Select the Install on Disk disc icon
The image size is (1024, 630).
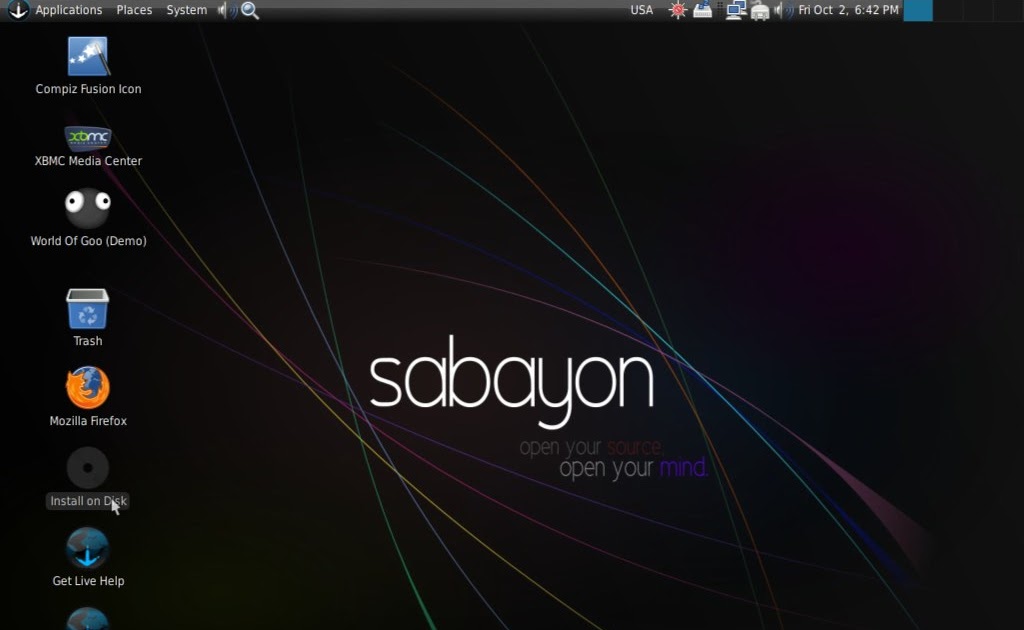click(x=88, y=468)
